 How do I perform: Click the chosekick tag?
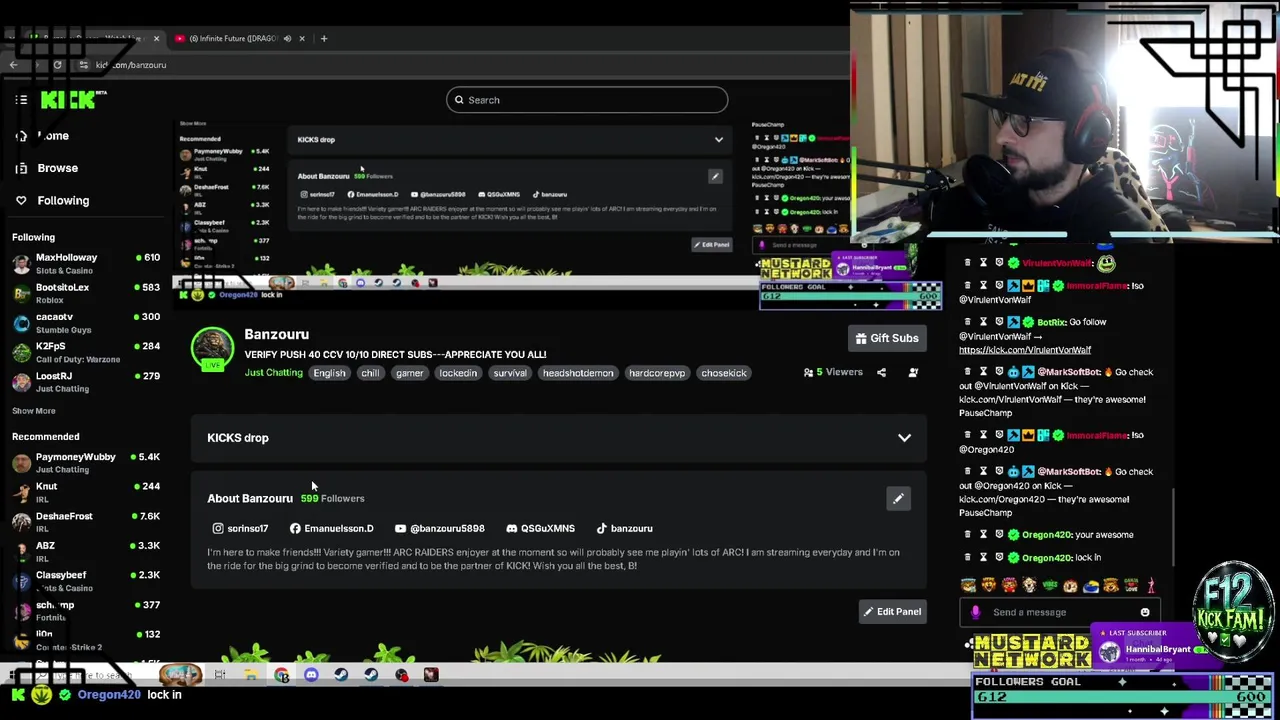click(x=724, y=373)
